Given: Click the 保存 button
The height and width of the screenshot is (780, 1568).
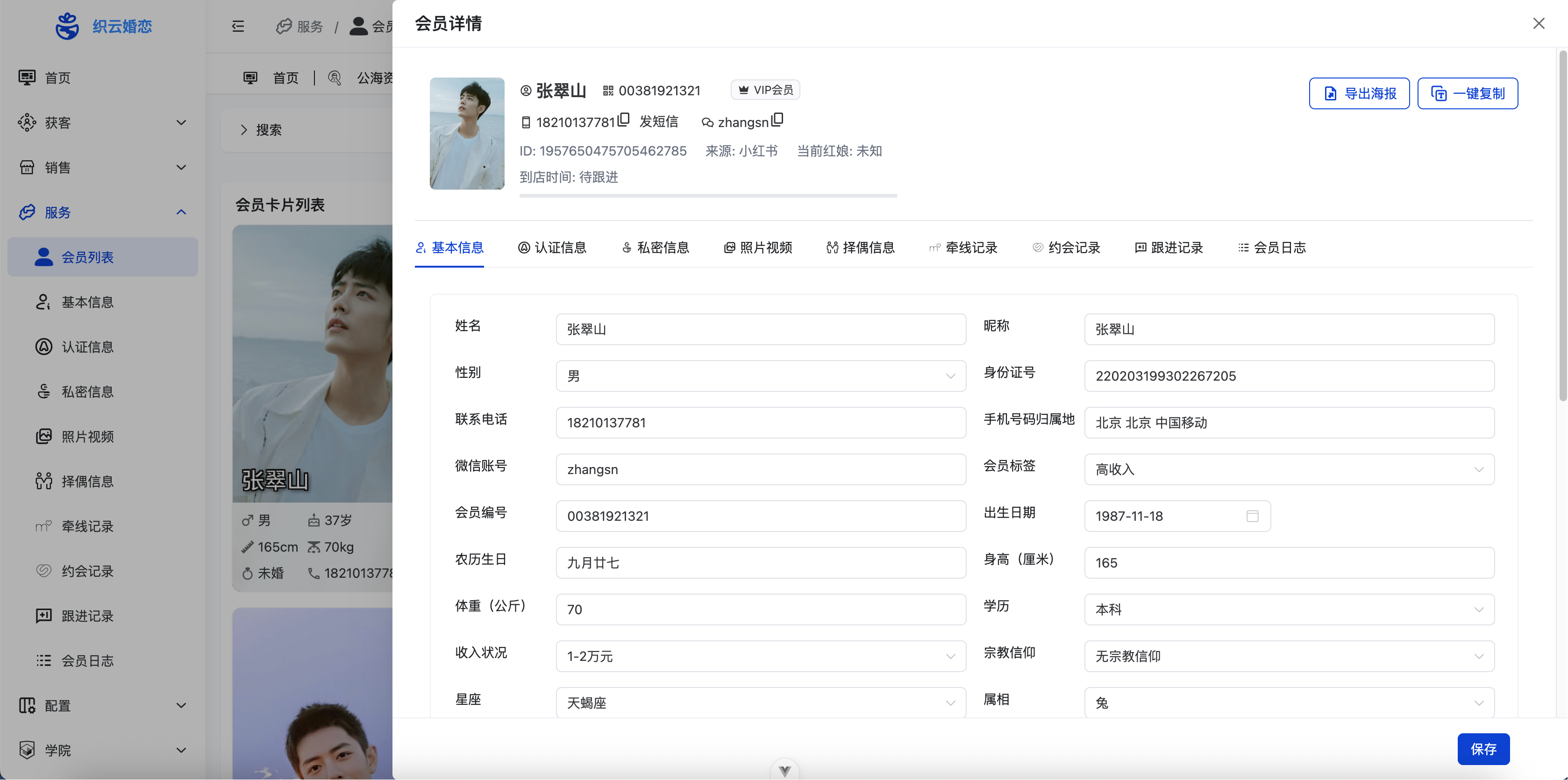Looking at the screenshot, I should [1483, 749].
